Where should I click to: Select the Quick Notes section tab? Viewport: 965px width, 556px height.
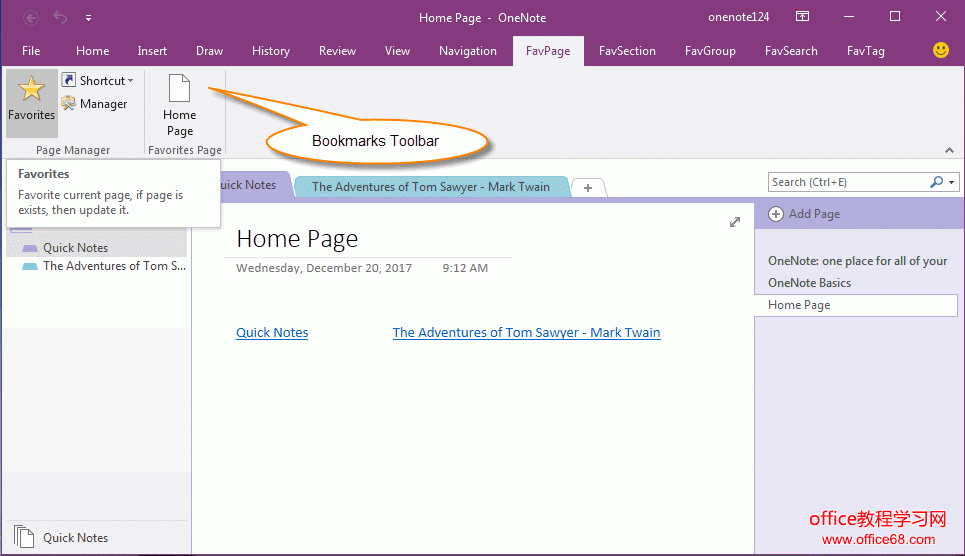(254, 185)
